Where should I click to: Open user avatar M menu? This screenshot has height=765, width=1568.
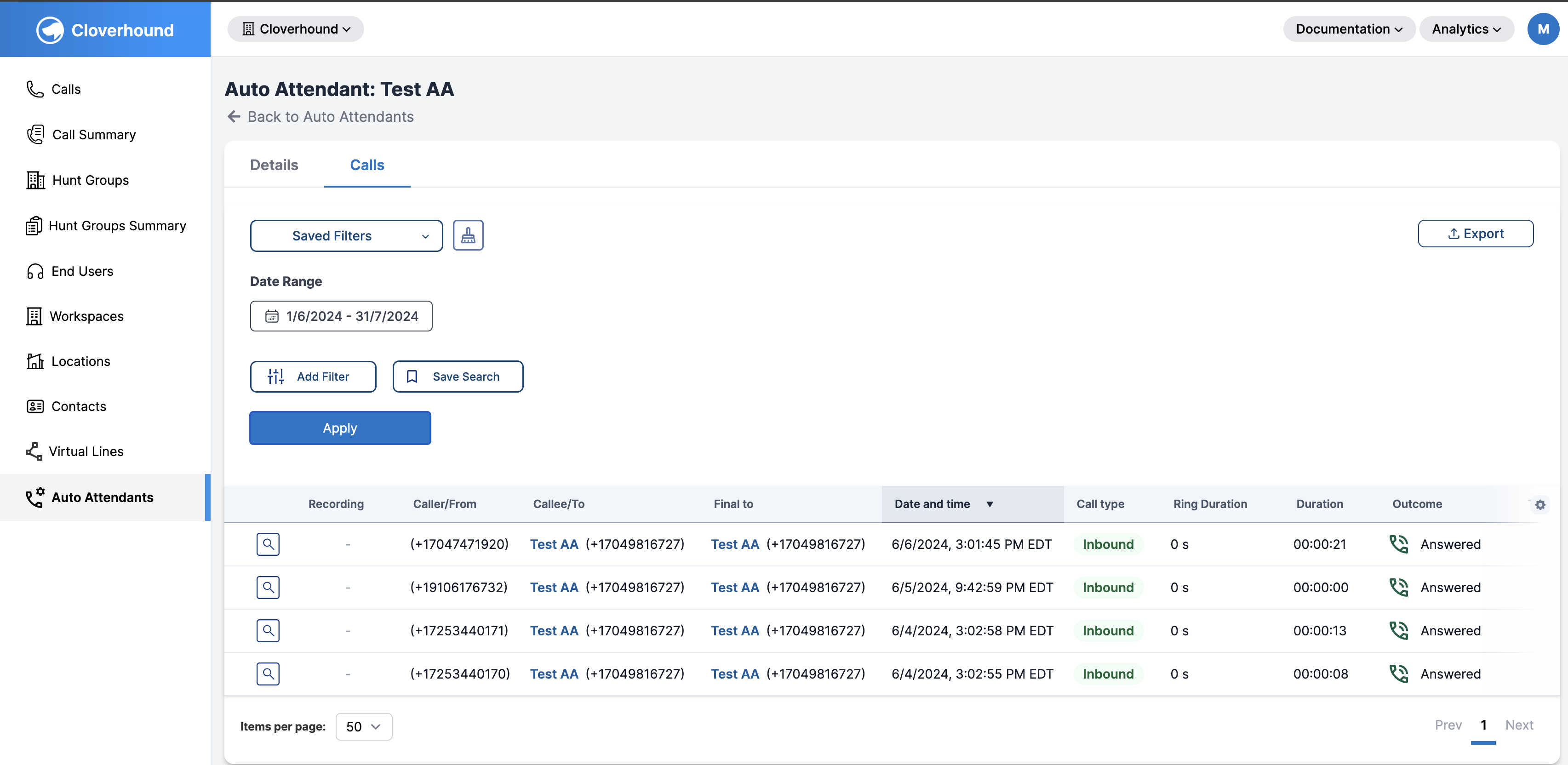click(x=1542, y=29)
